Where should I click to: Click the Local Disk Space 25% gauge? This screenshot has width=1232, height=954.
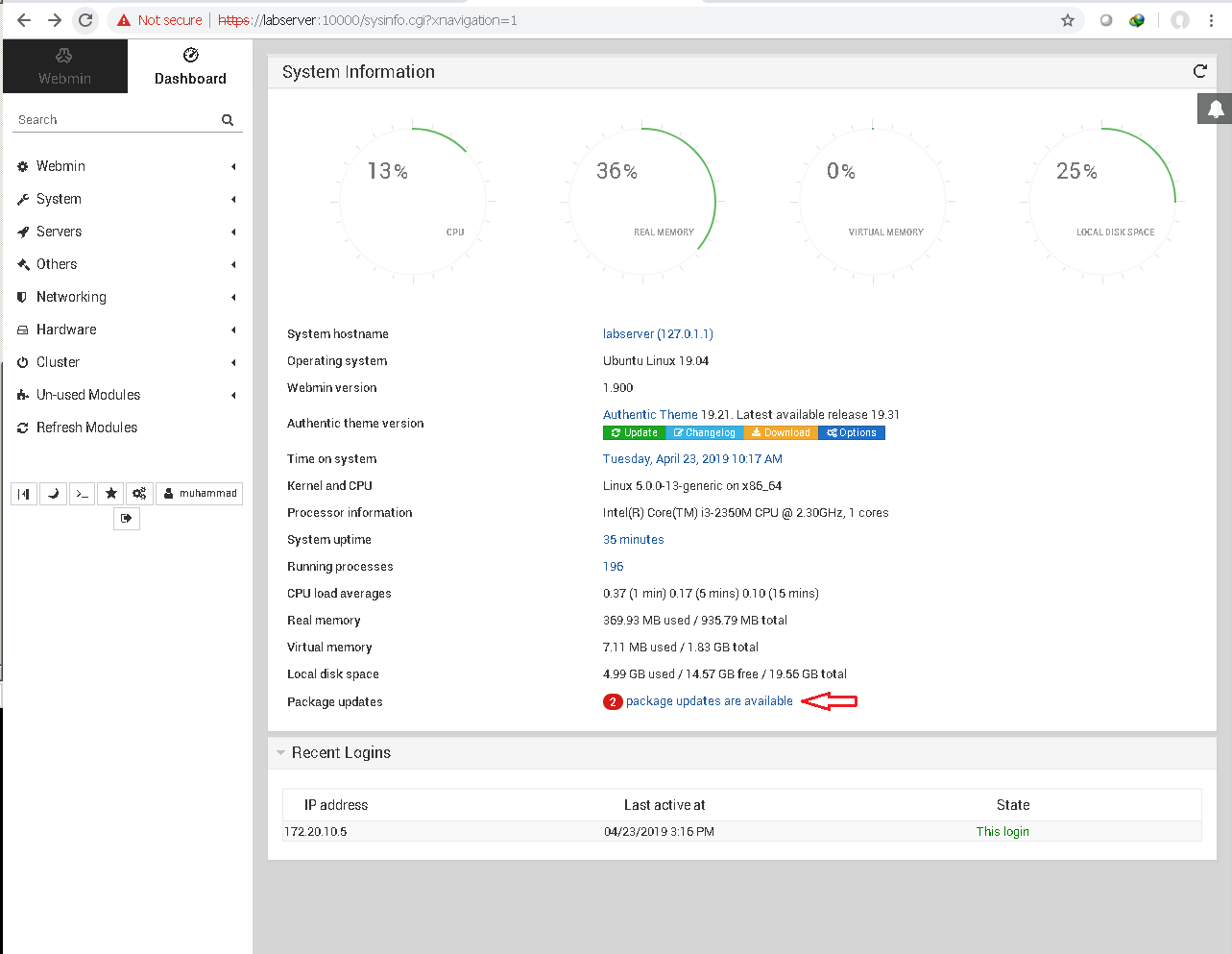click(1102, 202)
